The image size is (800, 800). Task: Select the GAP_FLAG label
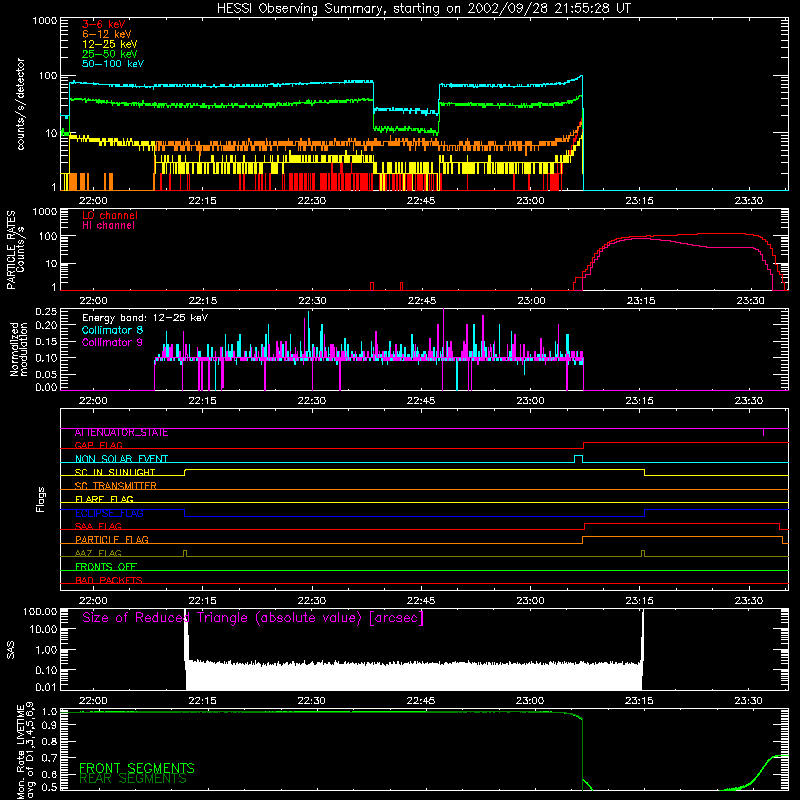[x=98, y=445]
